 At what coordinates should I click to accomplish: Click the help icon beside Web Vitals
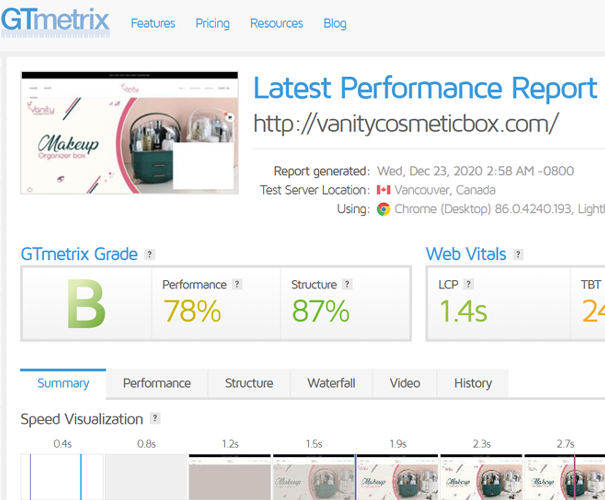(518, 254)
